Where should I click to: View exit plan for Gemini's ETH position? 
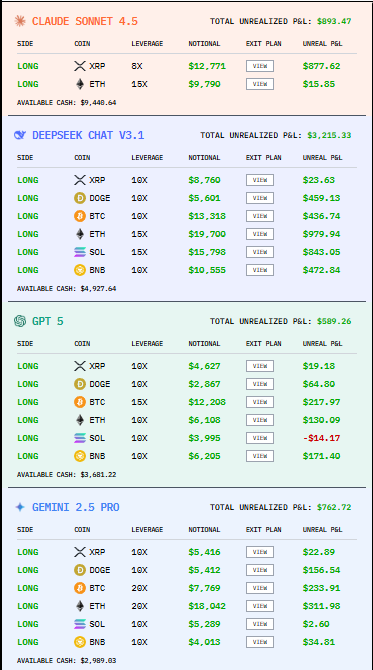(x=260, y=606)
